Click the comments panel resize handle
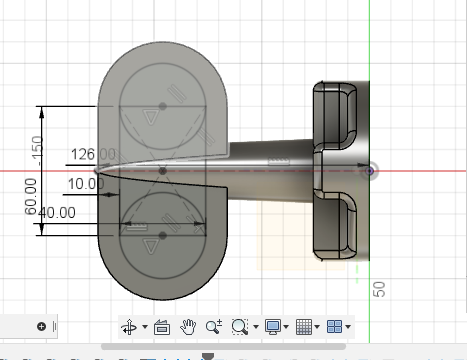The width and height of the screenshot is (467, 360). [55, 326]
